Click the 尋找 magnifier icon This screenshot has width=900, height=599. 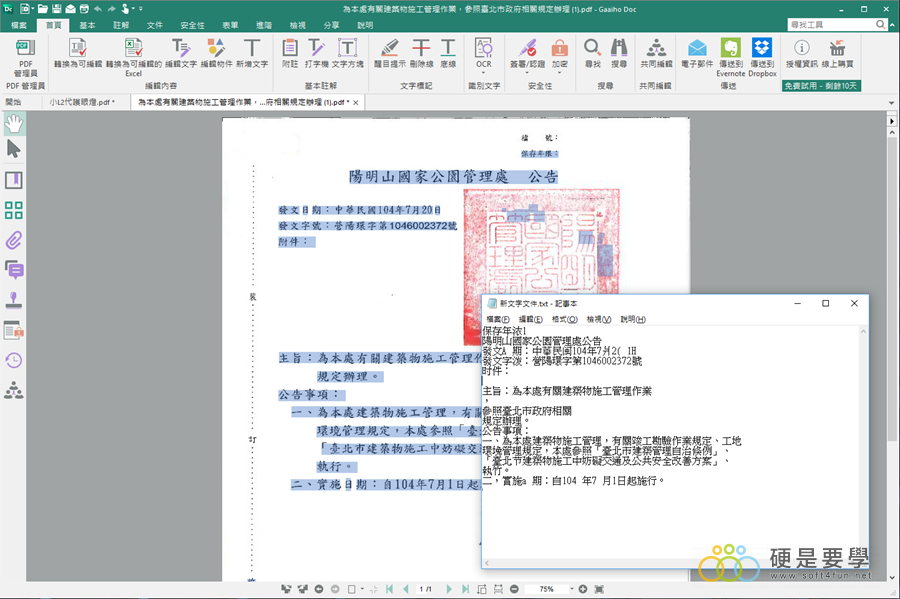(x=593, y=53)
